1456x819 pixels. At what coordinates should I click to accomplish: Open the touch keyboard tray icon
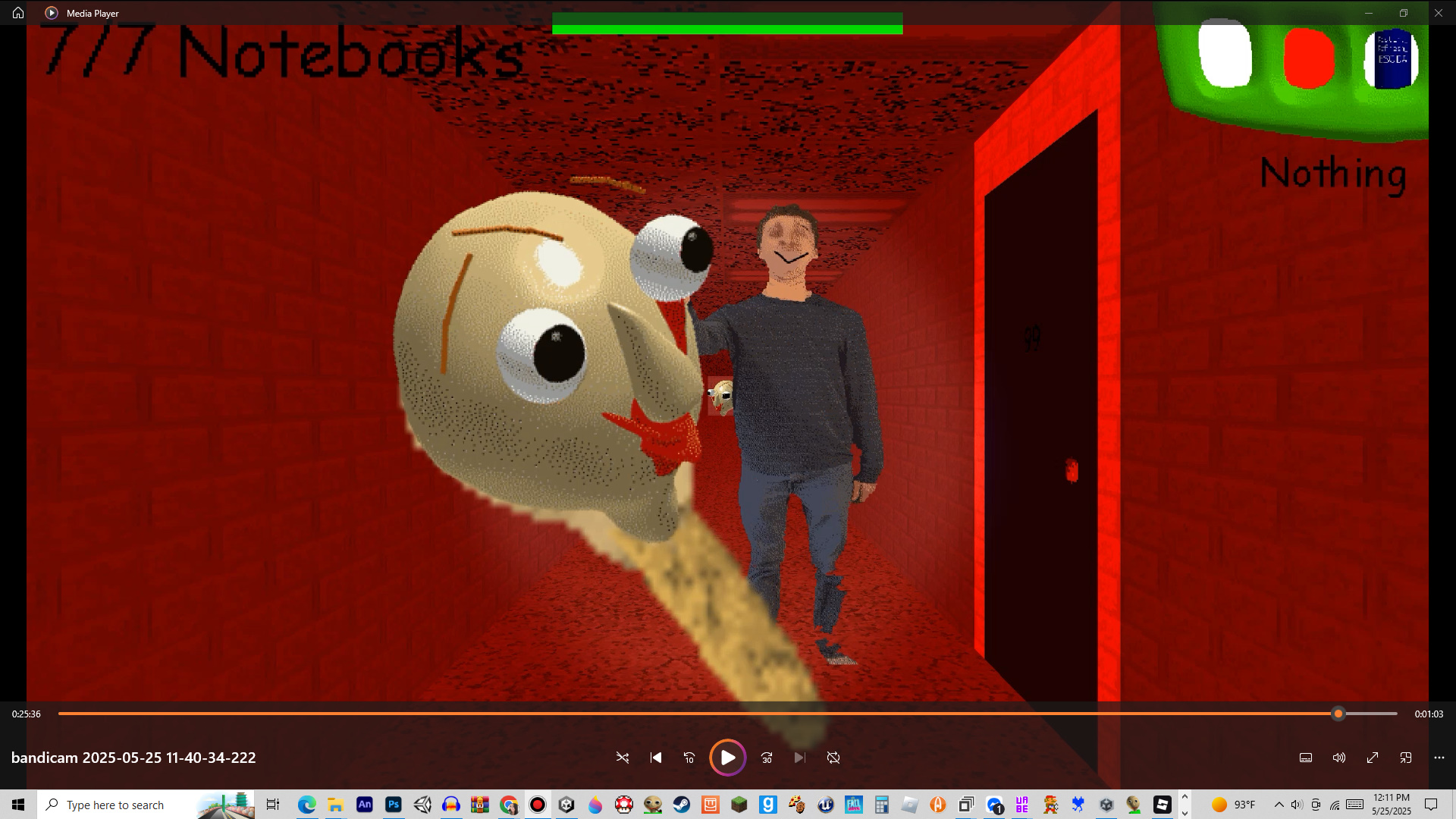coord(1355,805)
